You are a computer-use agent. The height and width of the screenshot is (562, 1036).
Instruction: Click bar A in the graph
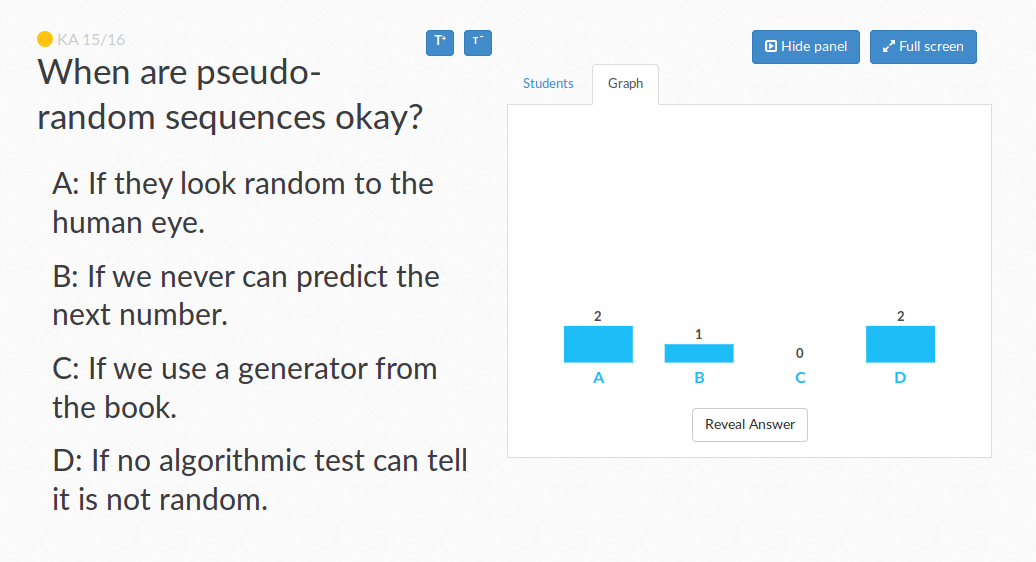[598, 344]
